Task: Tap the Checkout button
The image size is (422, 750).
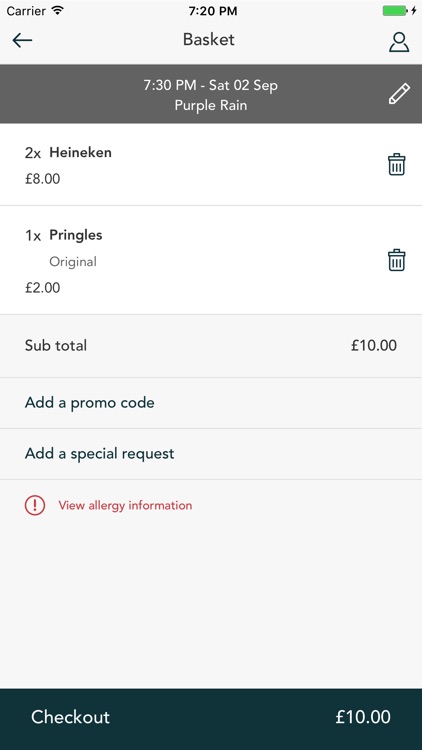Action: (211, 719)
